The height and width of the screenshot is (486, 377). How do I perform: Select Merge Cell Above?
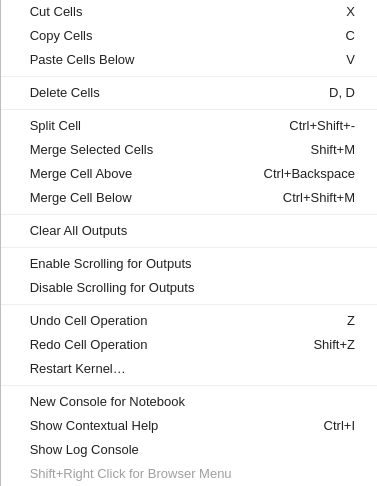coord(189,174)
